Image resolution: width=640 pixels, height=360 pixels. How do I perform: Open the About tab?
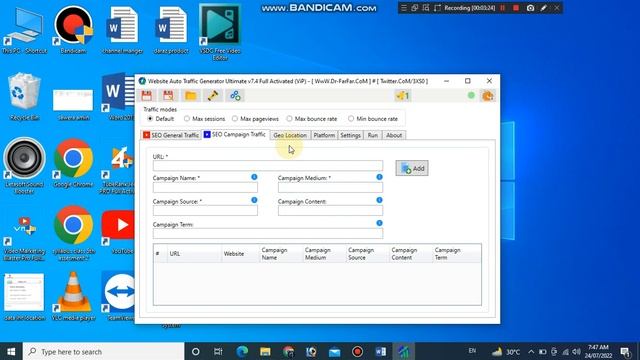394,135
